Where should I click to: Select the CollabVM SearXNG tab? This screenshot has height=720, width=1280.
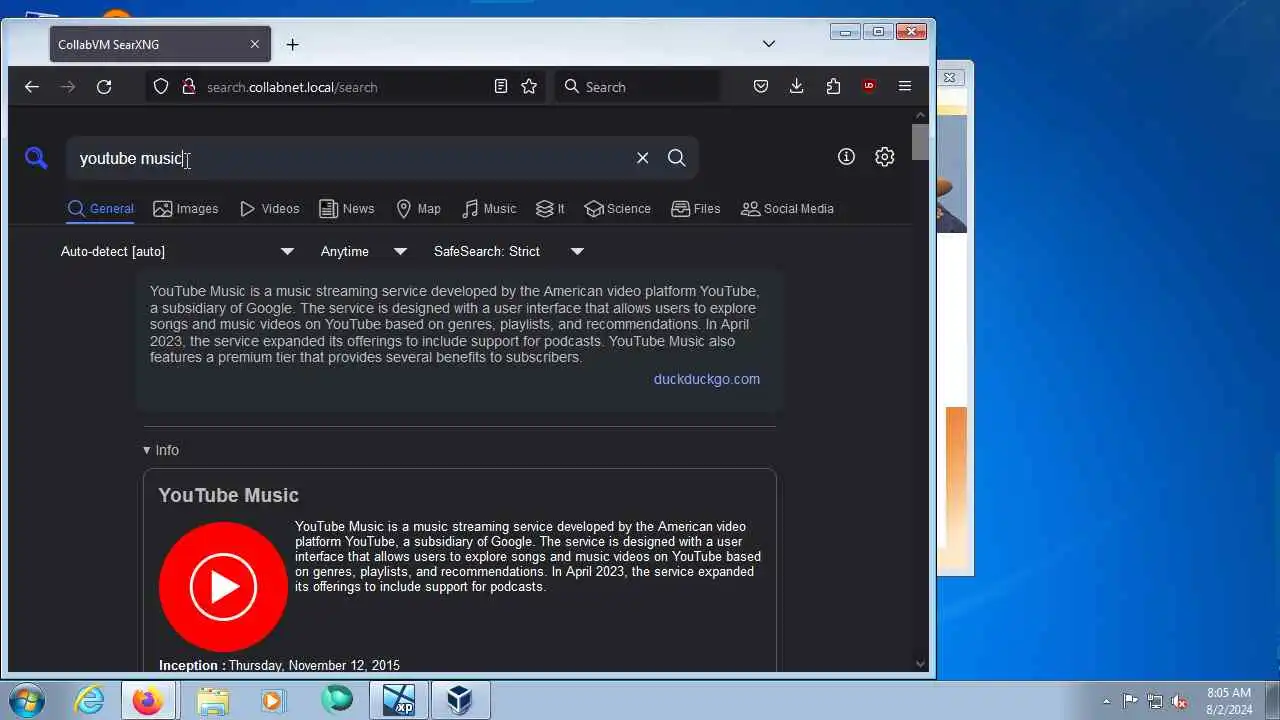tap(160, 45)
